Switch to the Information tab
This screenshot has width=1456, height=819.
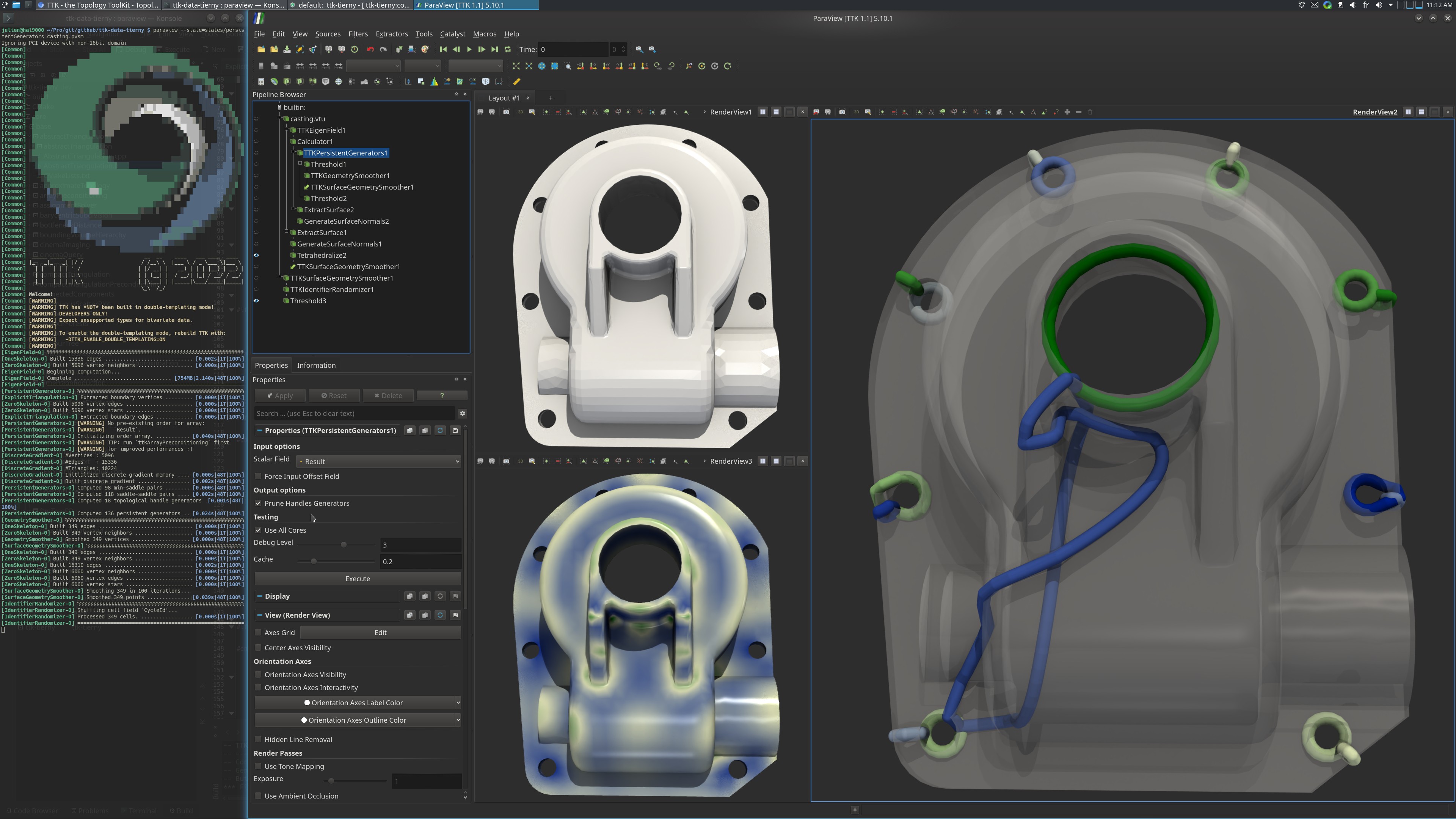tap(316, 365)
